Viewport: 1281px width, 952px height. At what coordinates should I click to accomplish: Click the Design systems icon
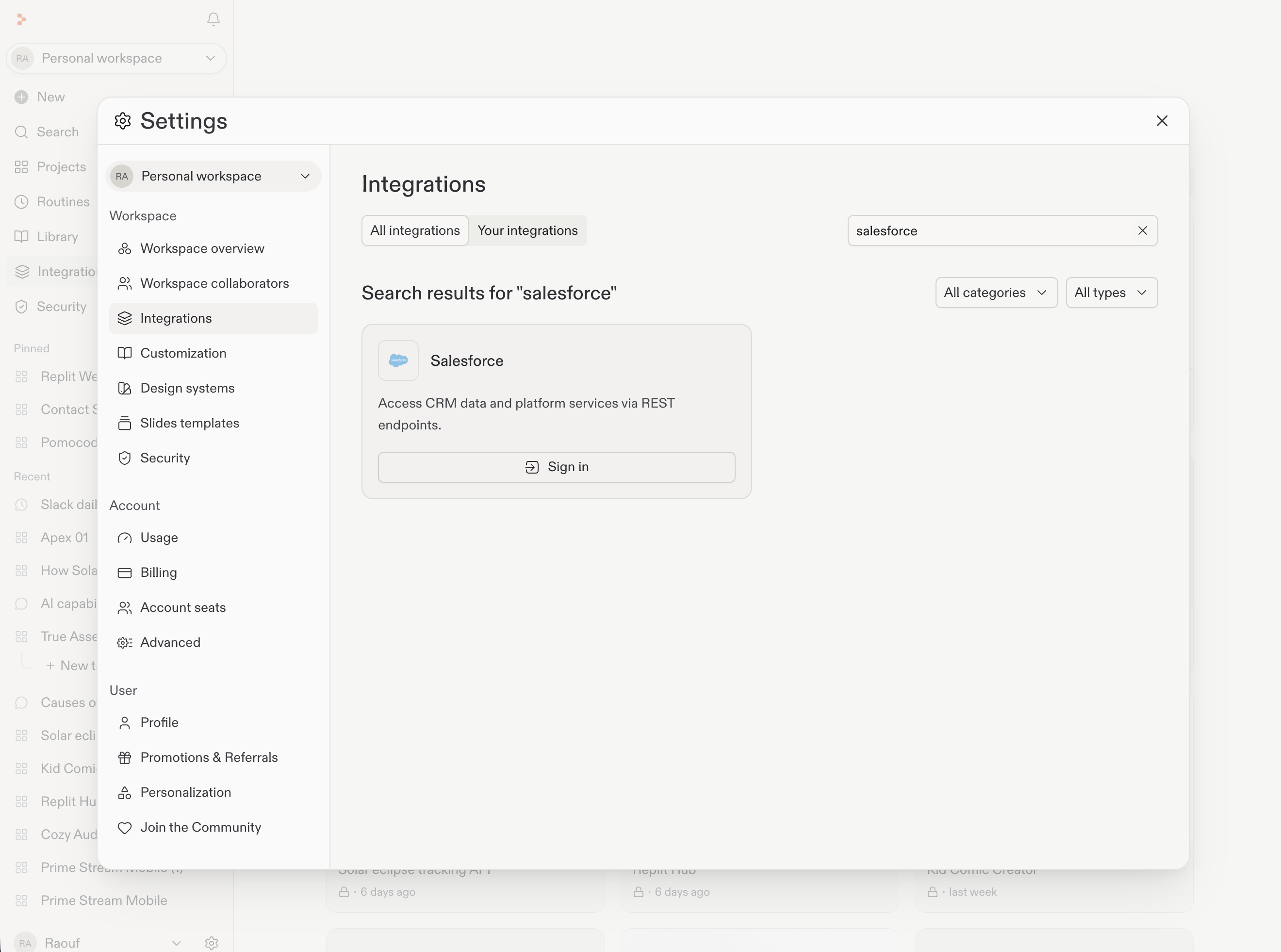click(x=125, y=388)
